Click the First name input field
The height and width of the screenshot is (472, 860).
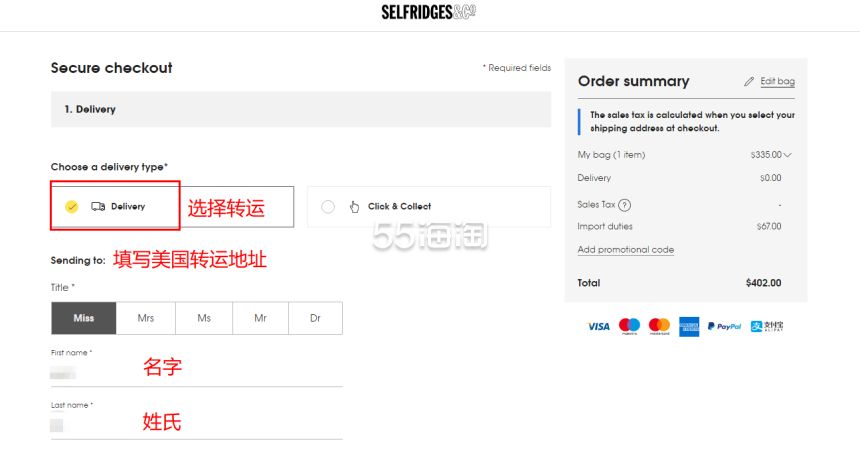coord(197,374)
